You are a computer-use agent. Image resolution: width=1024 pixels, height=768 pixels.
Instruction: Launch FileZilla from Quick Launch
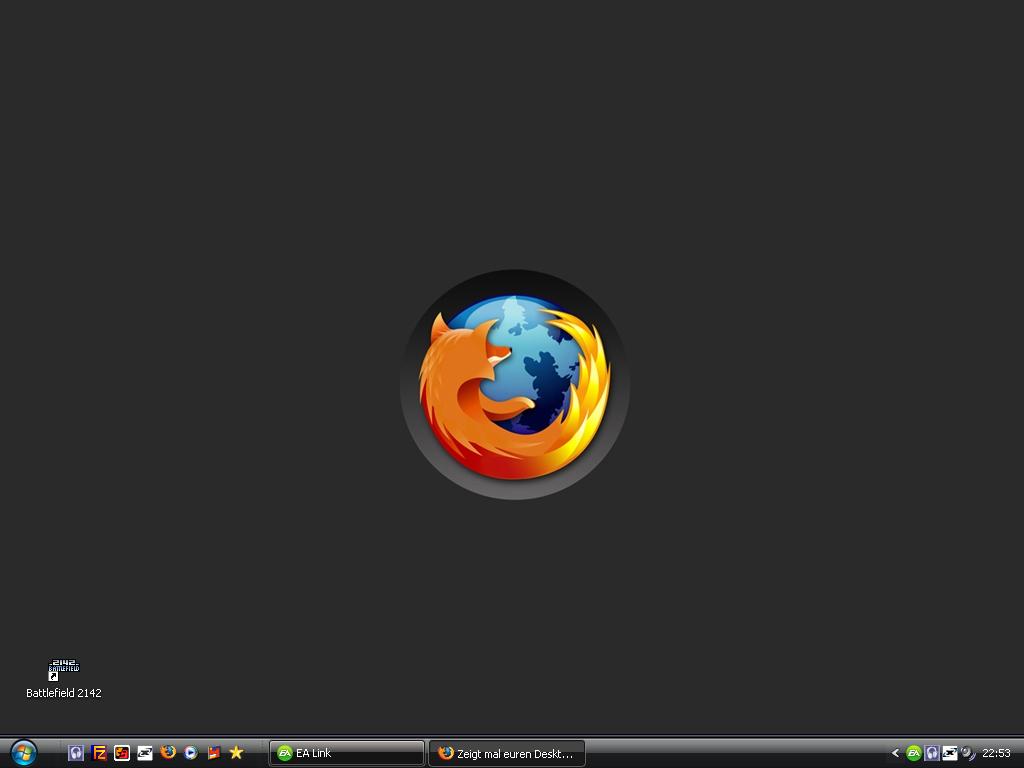pyautogui.click(x=99, y=753)
